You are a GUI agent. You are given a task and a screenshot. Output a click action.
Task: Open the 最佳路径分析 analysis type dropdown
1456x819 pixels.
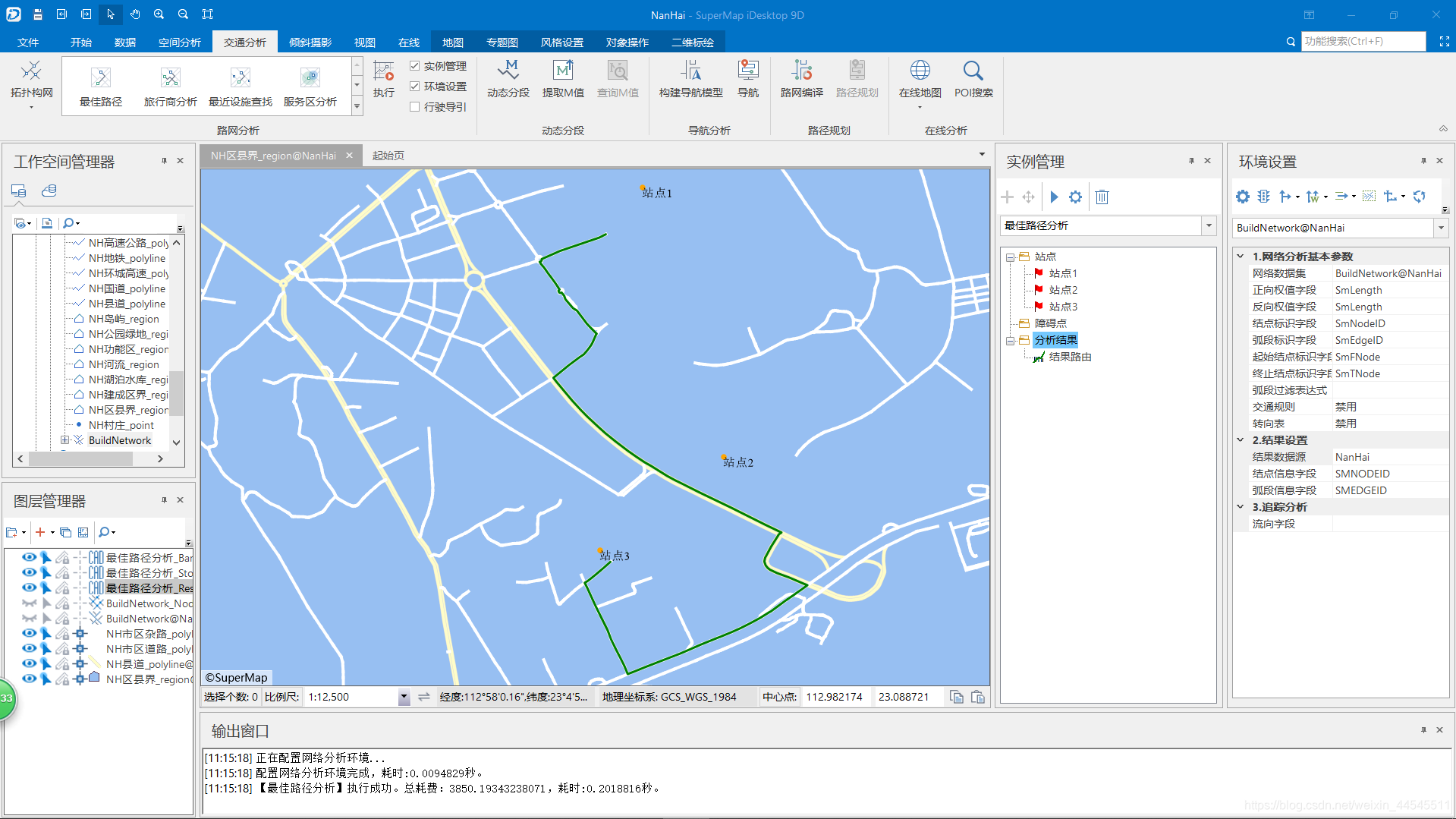[1209, 225]
